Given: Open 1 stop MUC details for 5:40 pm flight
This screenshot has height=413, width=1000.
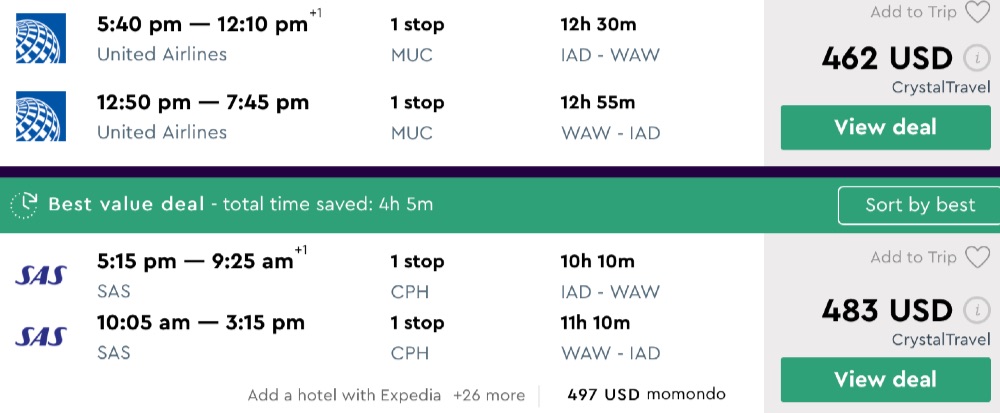Looking at the screenshot, I should pos(417,38).
